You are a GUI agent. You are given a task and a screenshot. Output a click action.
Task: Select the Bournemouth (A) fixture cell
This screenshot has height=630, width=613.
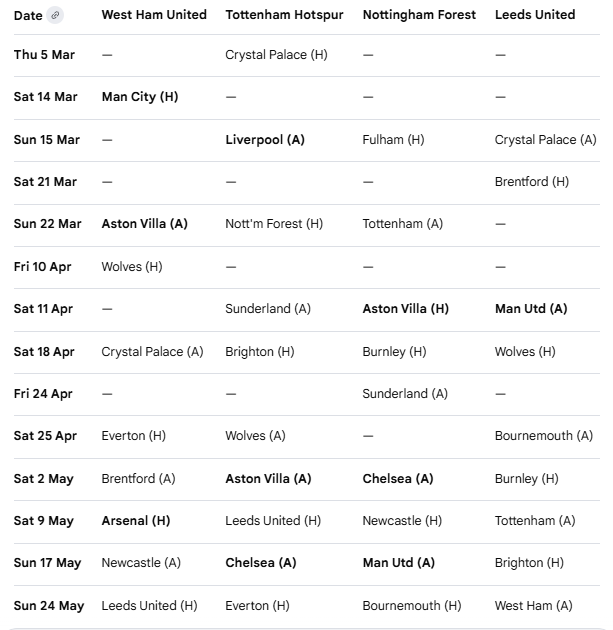[x=543, y=436]
